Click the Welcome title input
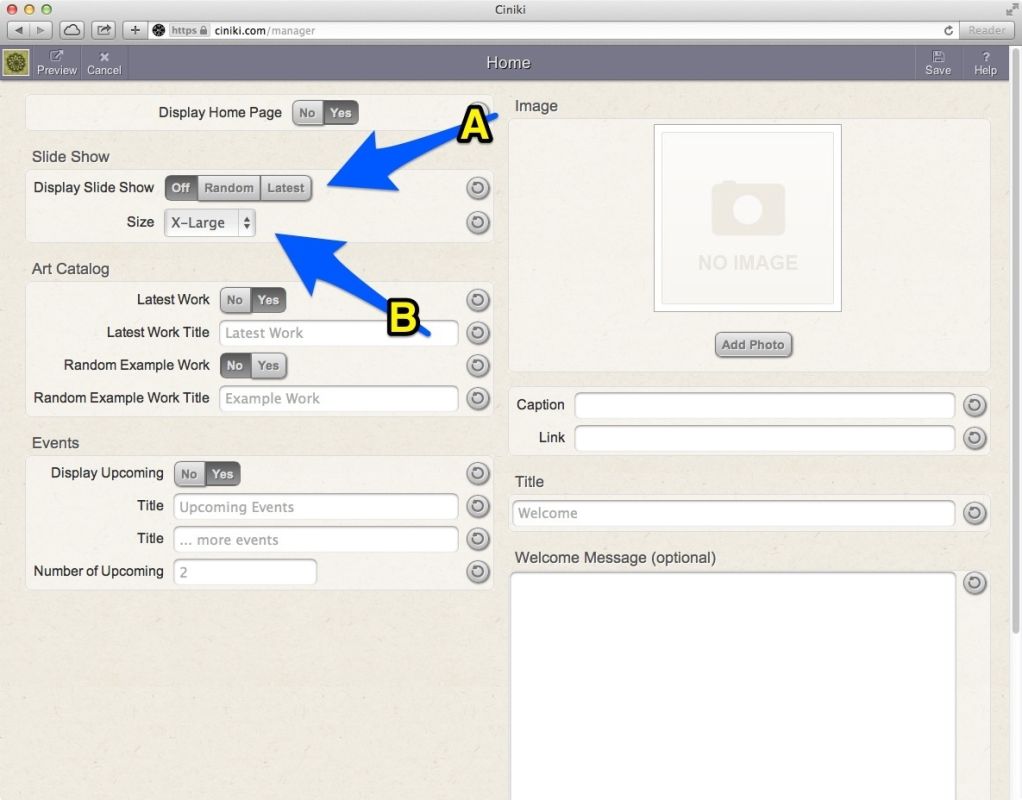 coord(734,513)
